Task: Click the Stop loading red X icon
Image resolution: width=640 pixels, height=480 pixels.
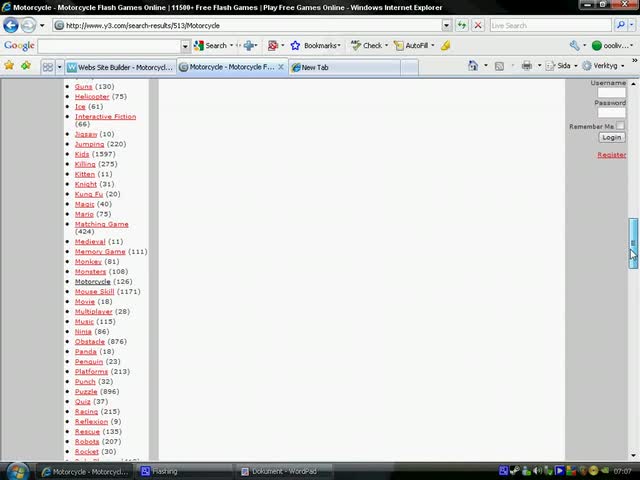Action: point(478,25)
